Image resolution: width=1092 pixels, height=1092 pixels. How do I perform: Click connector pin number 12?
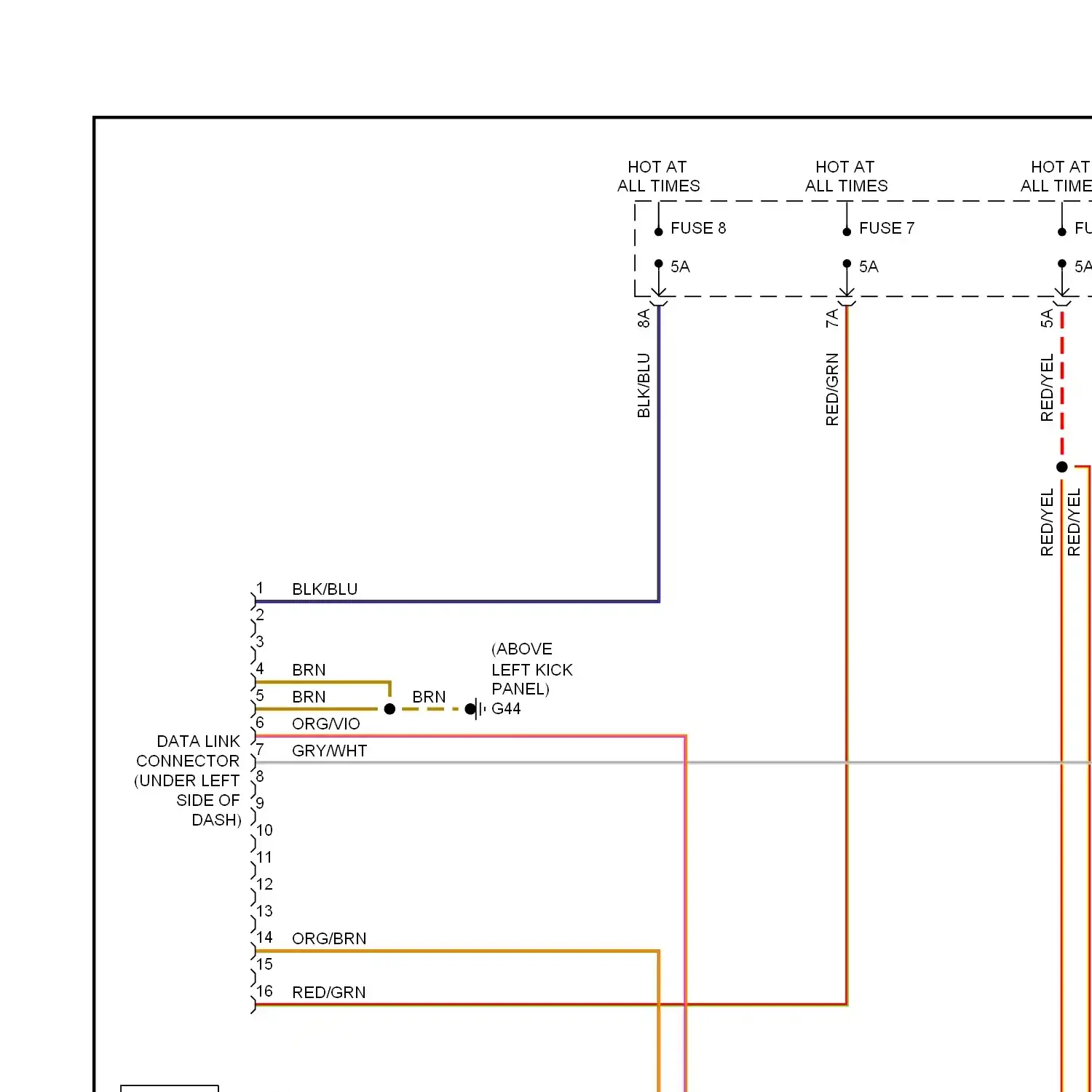tap(264, 884)
